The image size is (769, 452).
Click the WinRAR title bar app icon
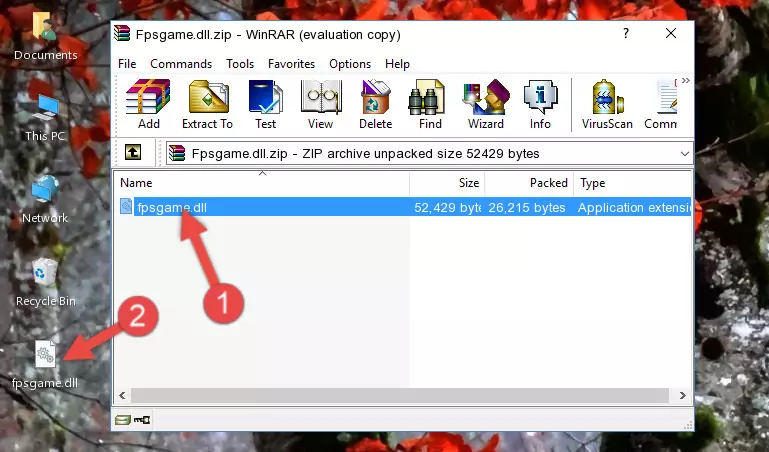pyautogui.click(x=122, y=34)
